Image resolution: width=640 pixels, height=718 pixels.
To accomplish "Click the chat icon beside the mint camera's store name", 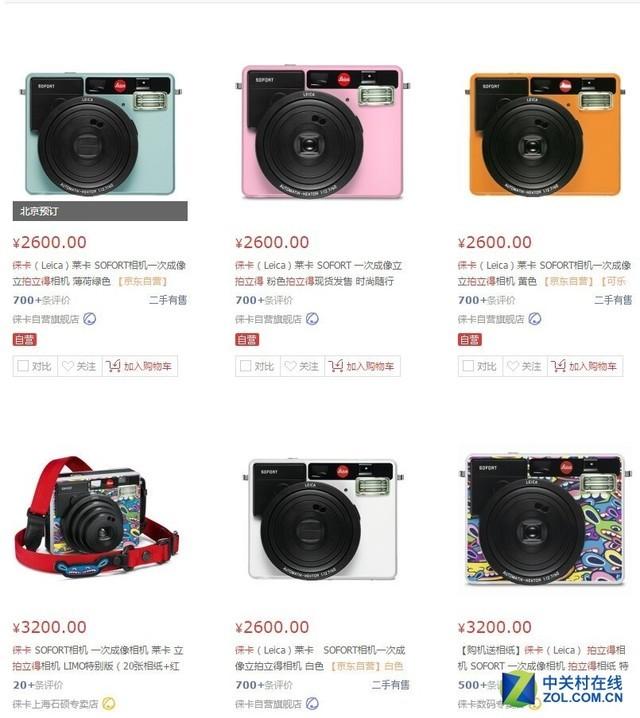I will tap(90, 319).
